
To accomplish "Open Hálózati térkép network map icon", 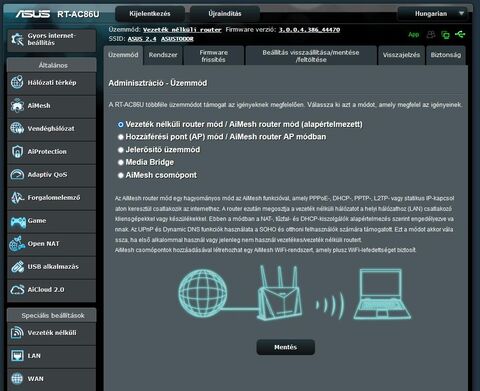I will coord(17,82).
